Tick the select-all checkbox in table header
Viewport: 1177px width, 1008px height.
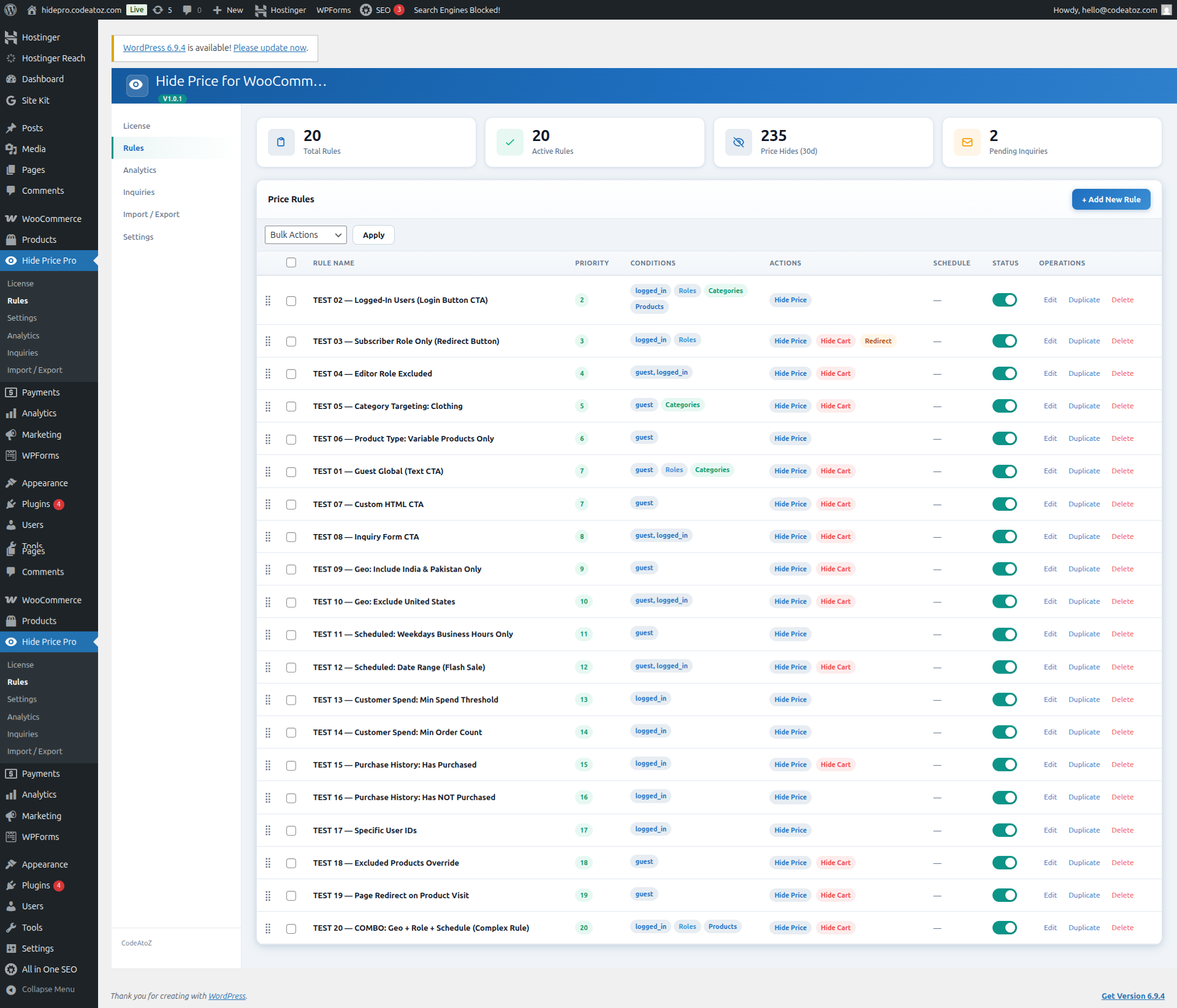tap(291, 262)
